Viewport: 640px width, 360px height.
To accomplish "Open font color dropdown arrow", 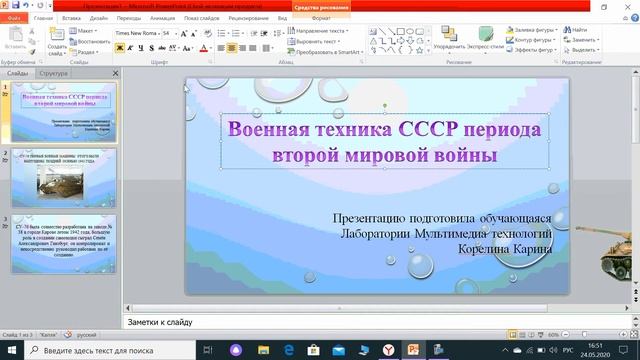I will tap(211, 48).
